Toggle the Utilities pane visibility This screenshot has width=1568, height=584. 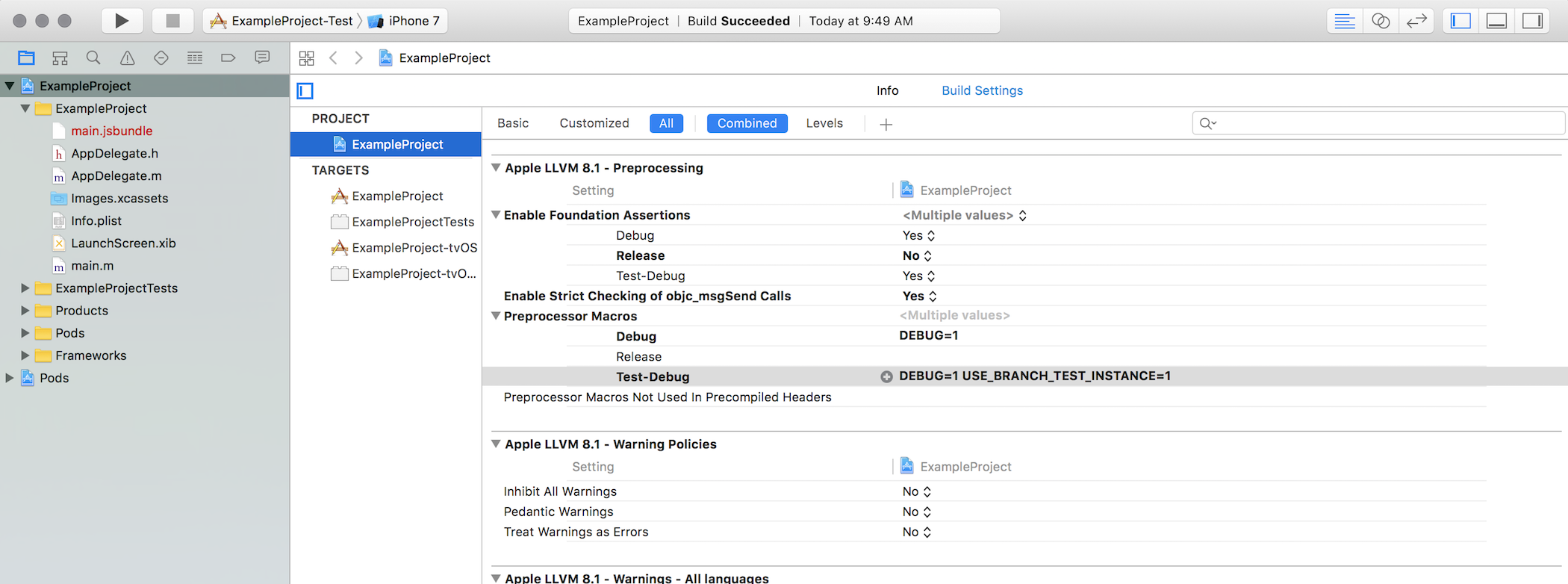(x=1533, y=21)
